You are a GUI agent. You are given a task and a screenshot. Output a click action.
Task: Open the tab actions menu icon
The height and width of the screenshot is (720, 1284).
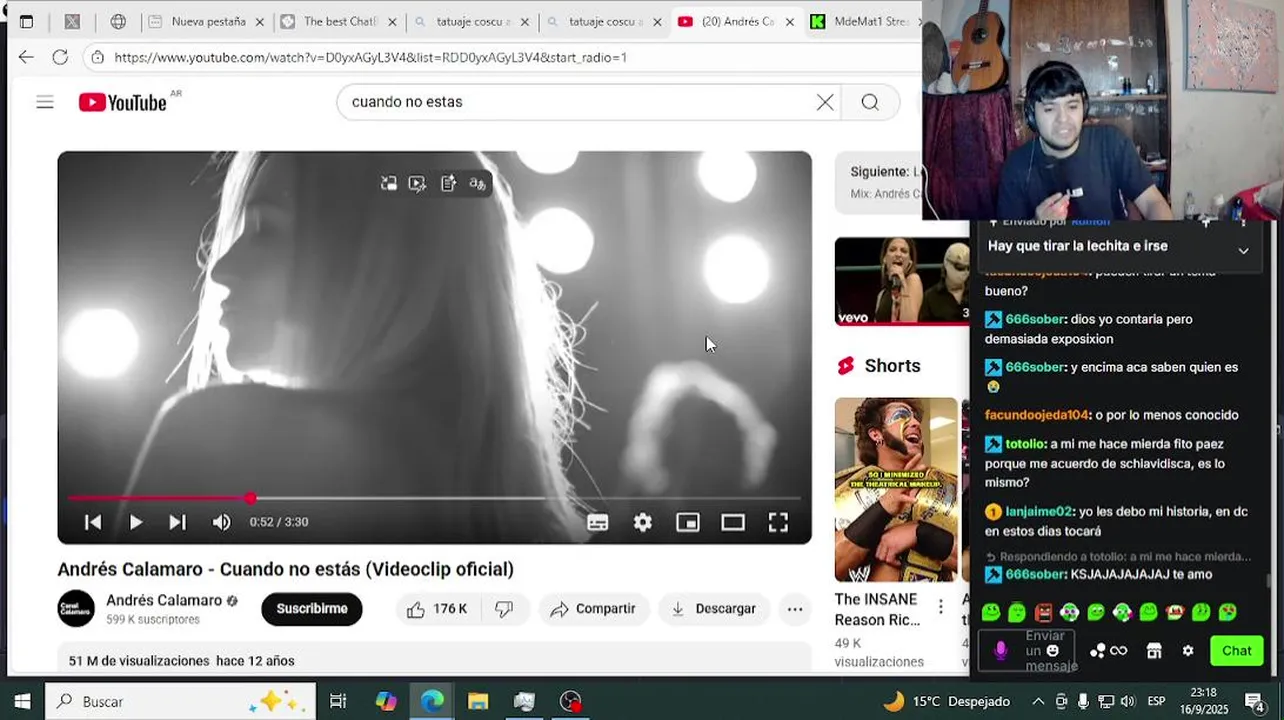[x=27, y=21]
